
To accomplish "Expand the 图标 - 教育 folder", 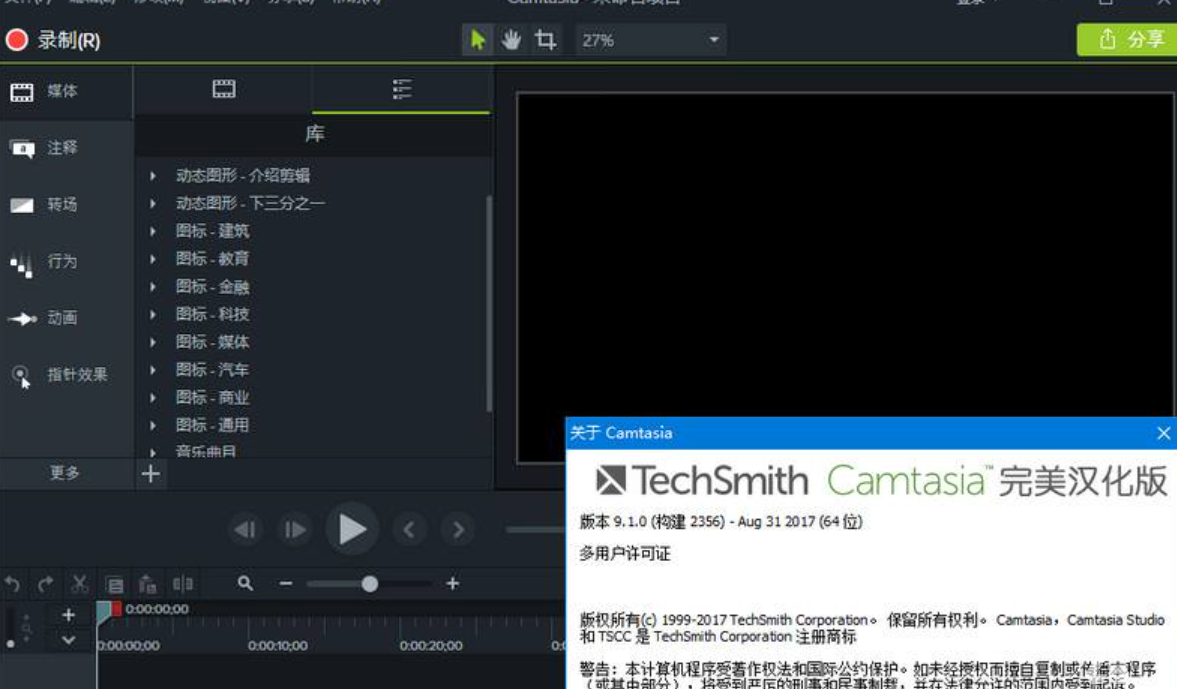I will pos(153,259).
